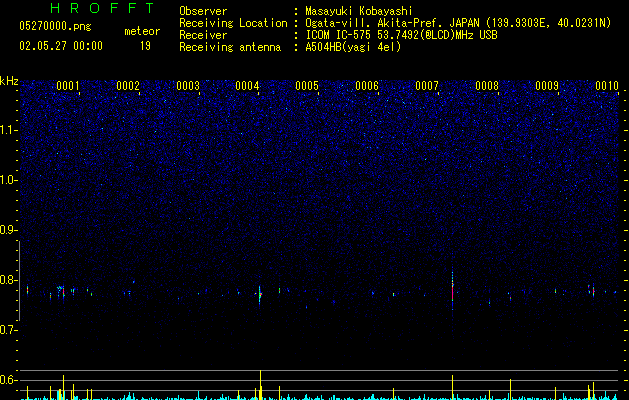629x400 pixels.
Task: Click the Receiving antenna label
Action: coord(230,47)
